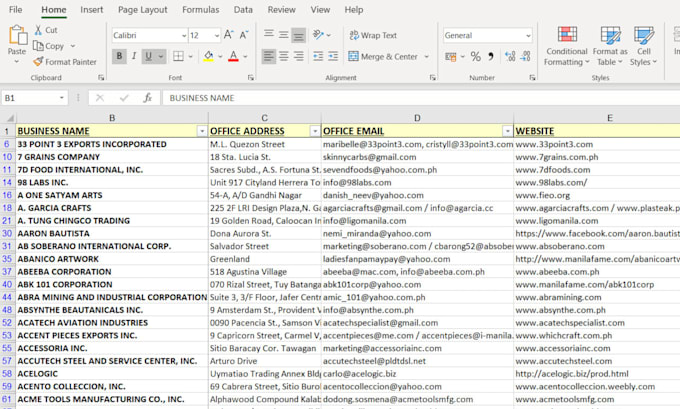
Task: Click the Select All corner triangle
Action: [x=8, y=118]
